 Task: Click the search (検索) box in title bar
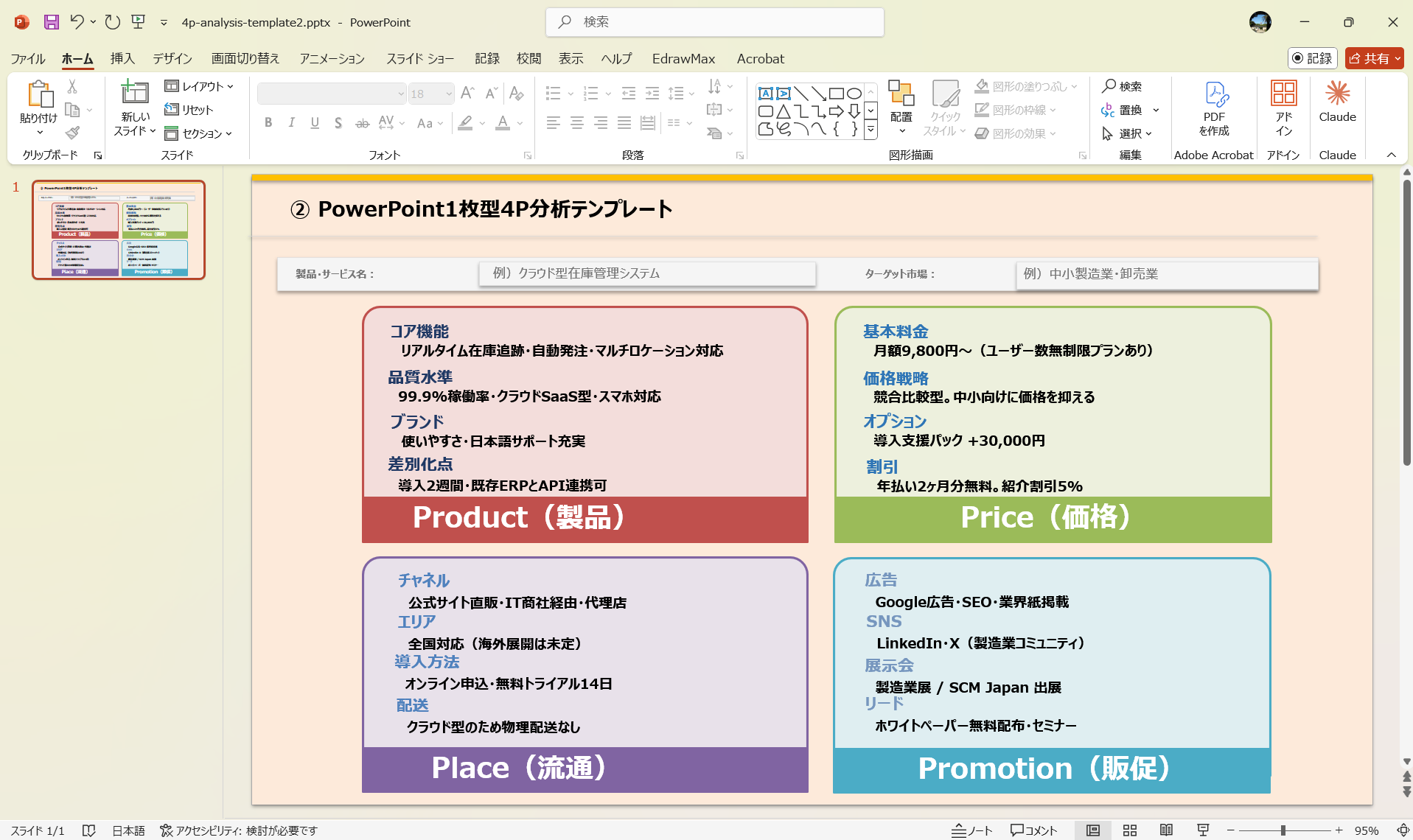[x=714, y=22]
